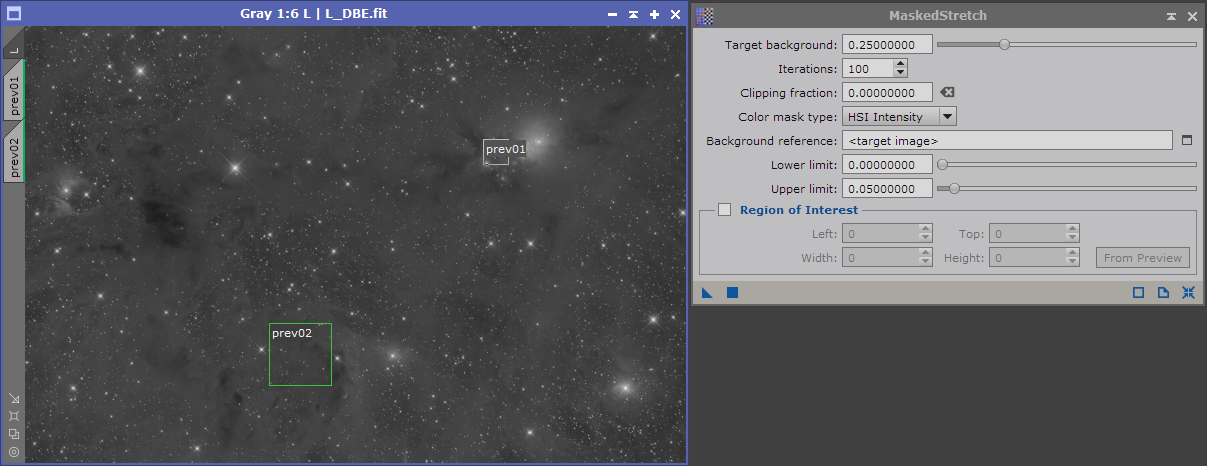Click the Upper limit slider
Image resolution: width=1207 pixels, height=466 pixels.
tap(1066, 188)
